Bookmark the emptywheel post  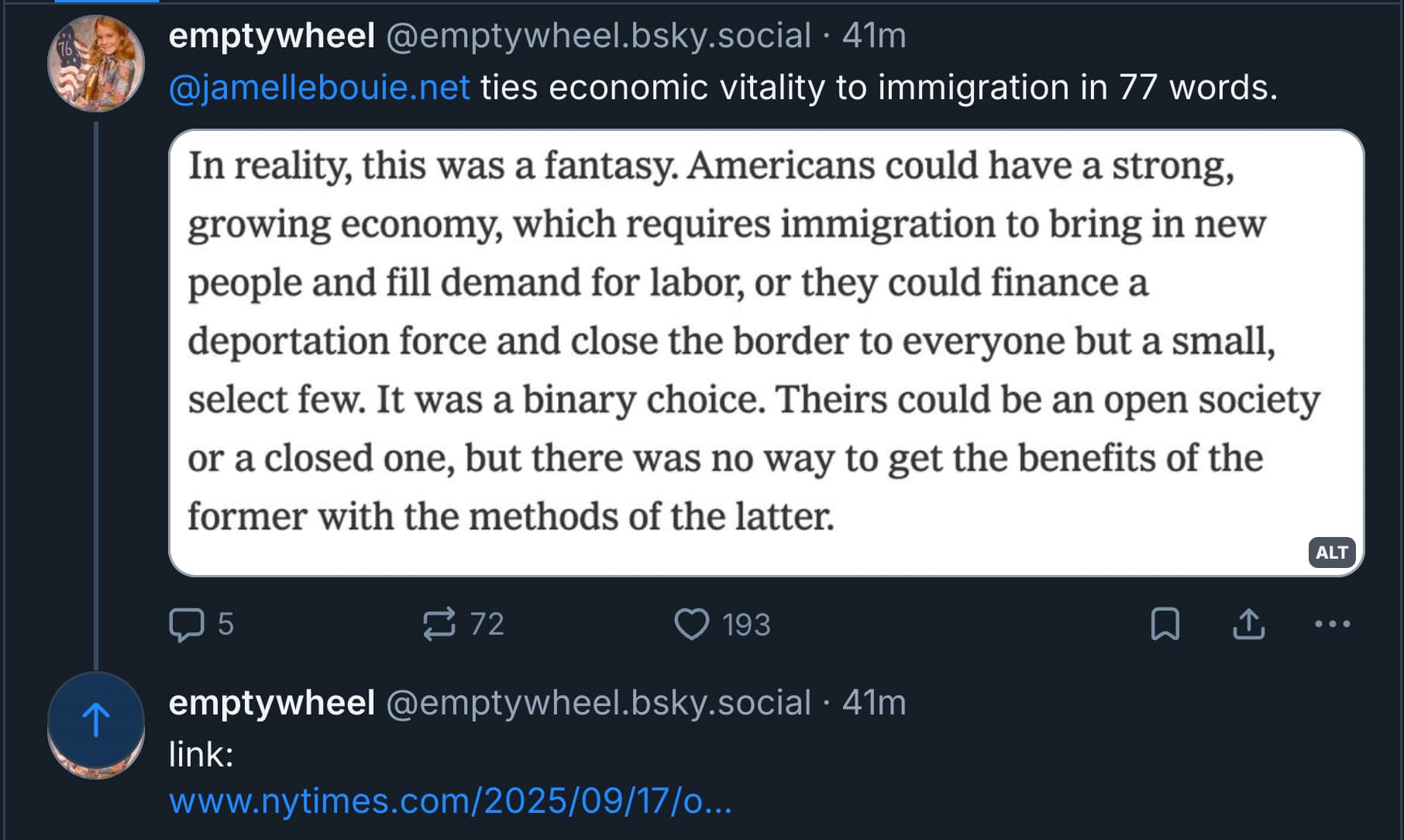click(1165, 625)
